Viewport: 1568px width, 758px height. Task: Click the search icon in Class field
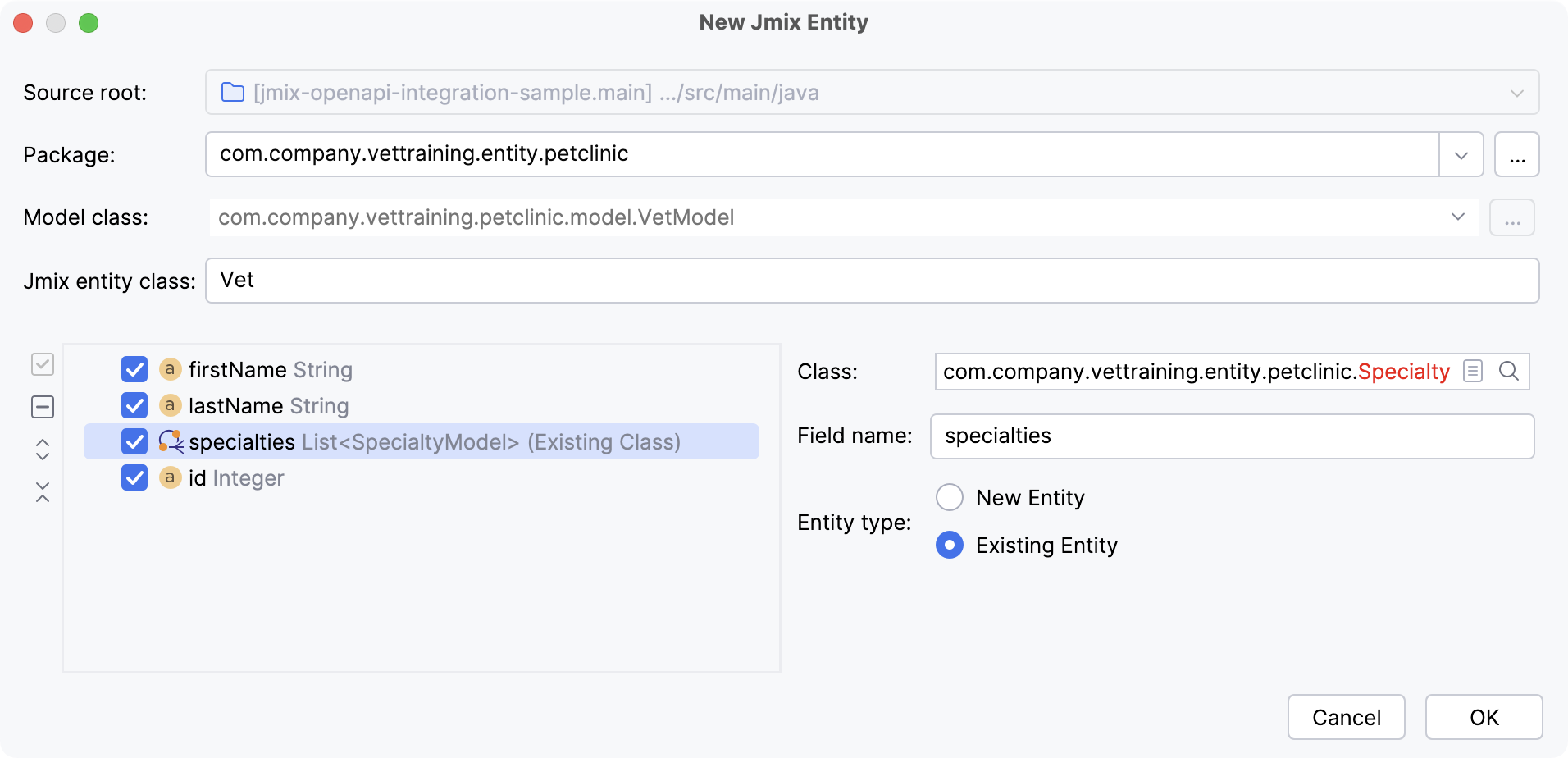coord(1508,372)
